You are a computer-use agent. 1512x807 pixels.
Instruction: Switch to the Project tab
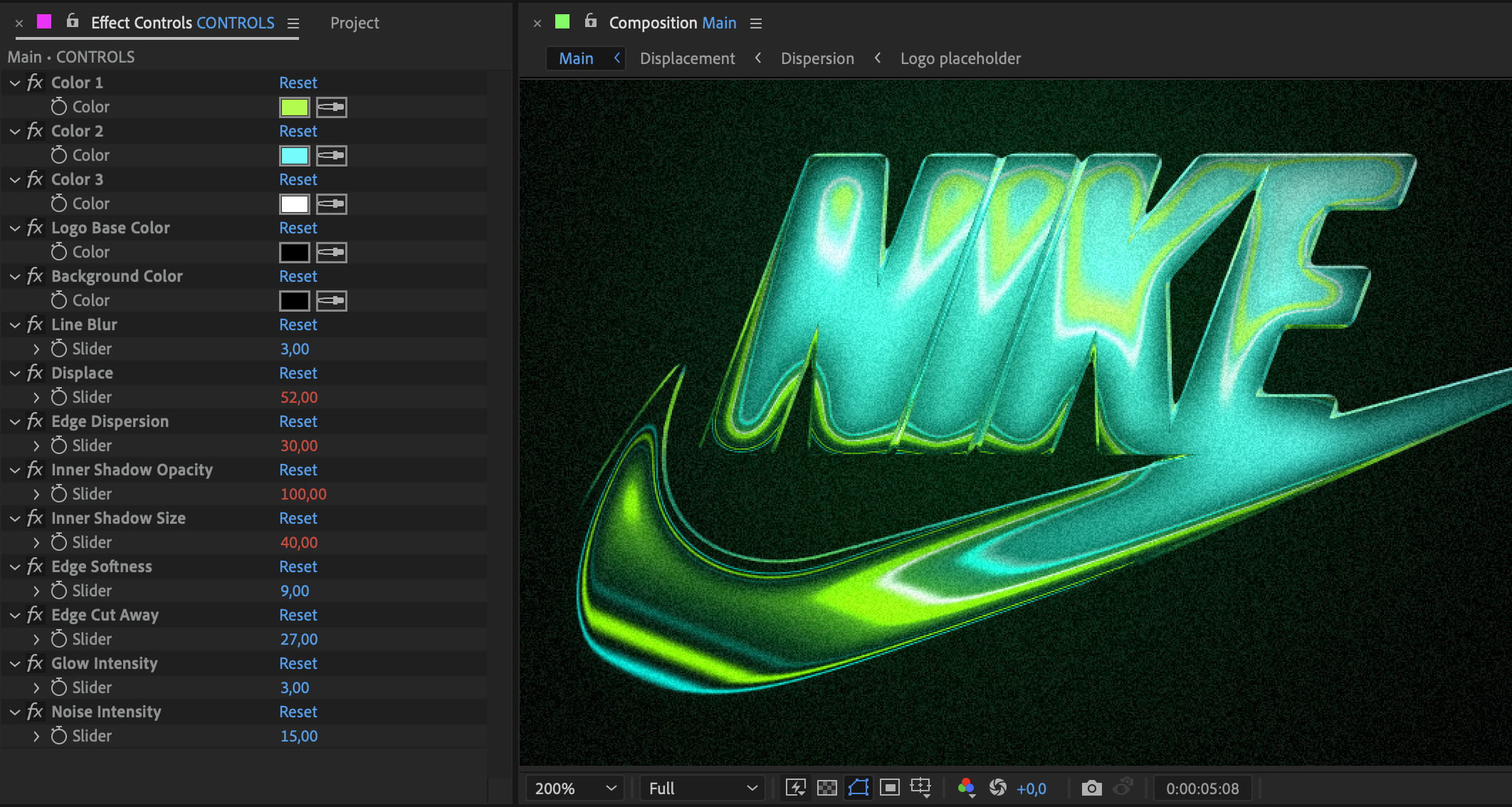point(355,23)
